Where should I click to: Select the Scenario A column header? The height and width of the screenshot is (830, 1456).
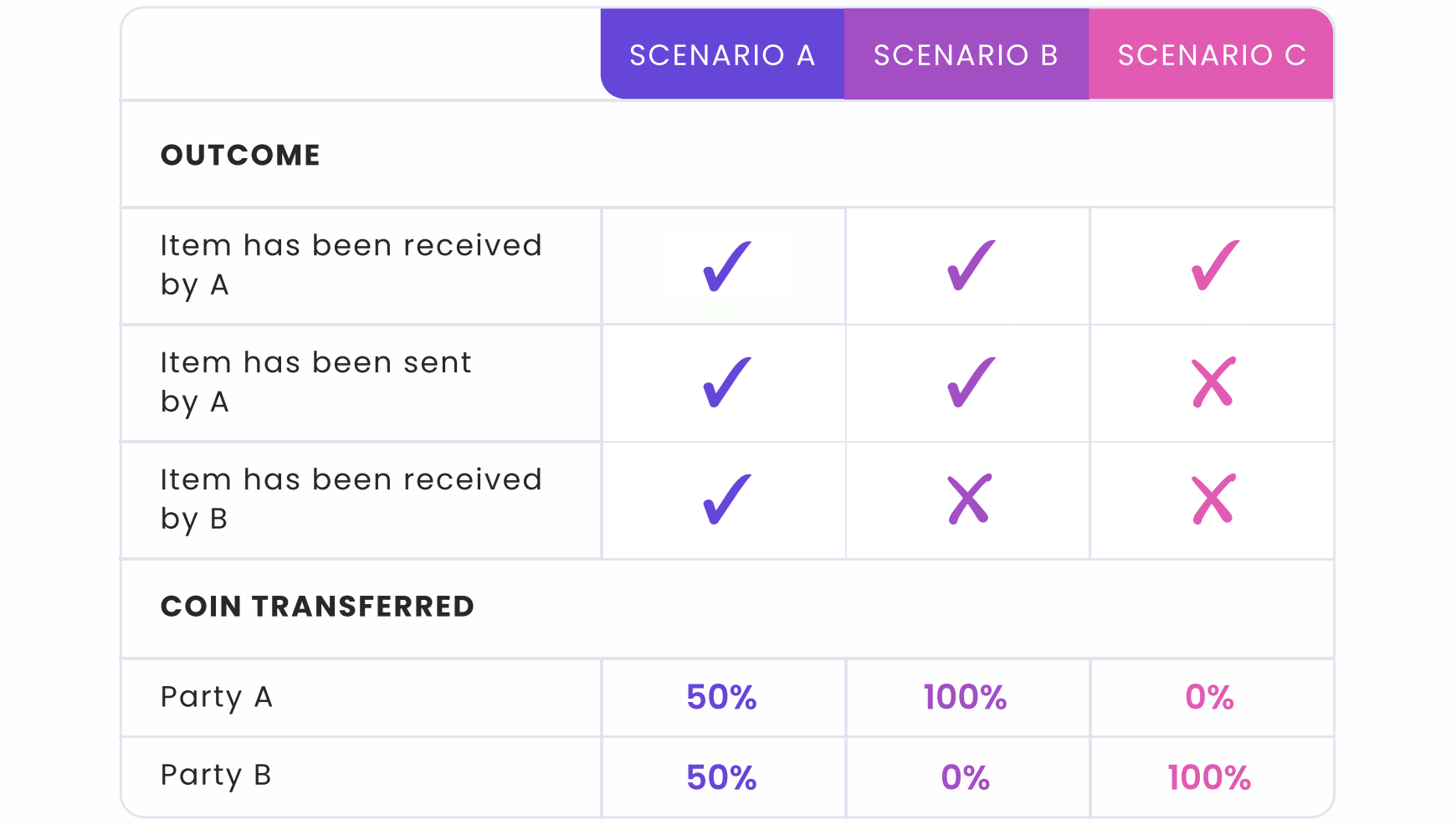[722, 54]
